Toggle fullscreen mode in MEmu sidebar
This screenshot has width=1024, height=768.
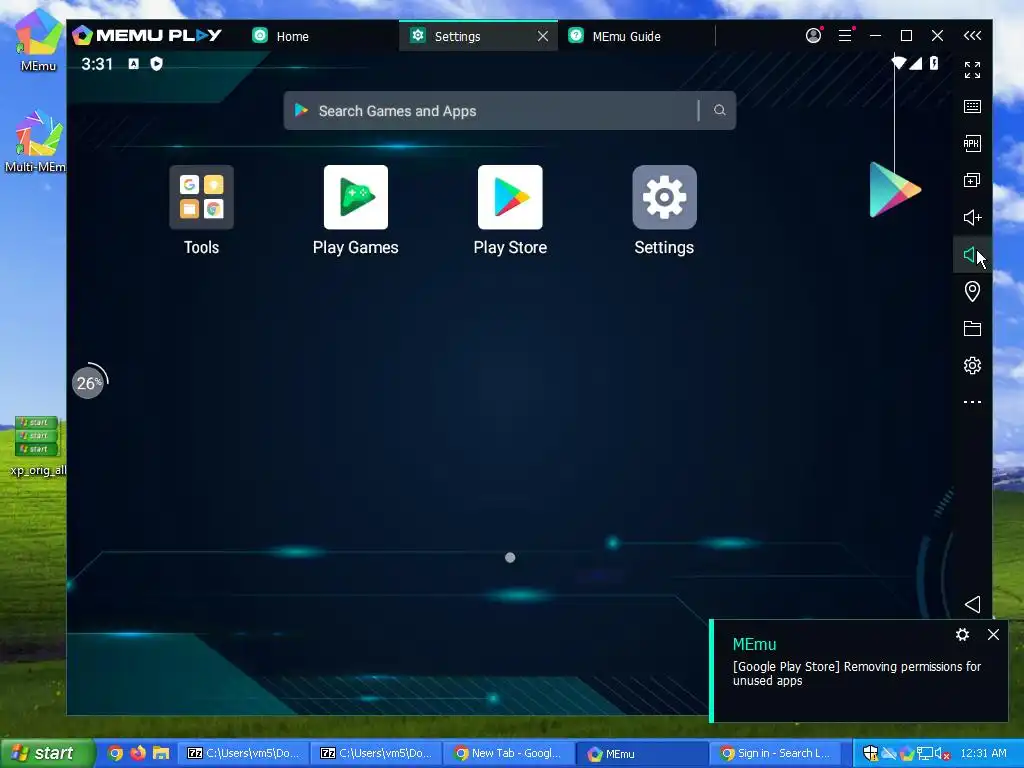pos(972,70)
